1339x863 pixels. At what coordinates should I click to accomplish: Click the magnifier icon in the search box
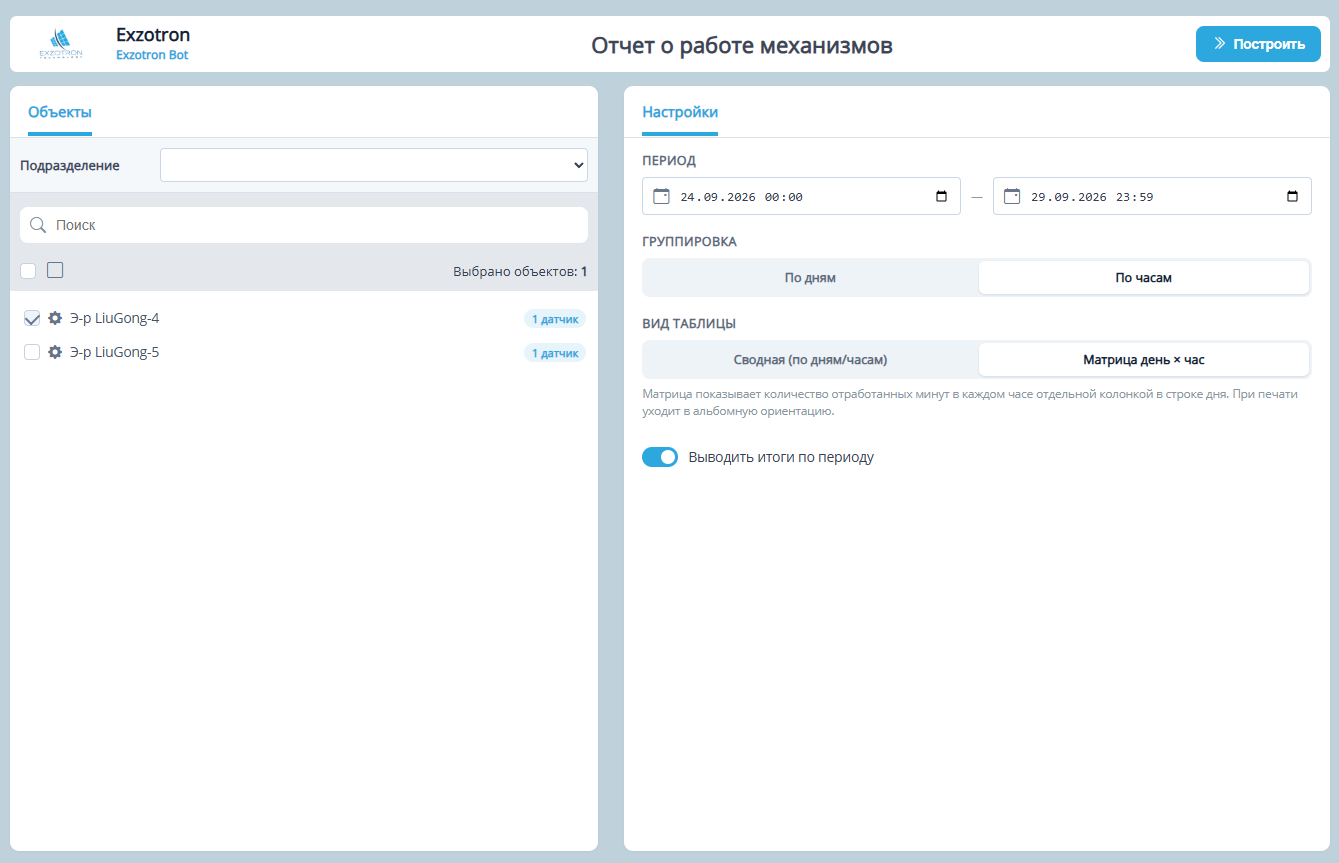click(x=38, y=225)
